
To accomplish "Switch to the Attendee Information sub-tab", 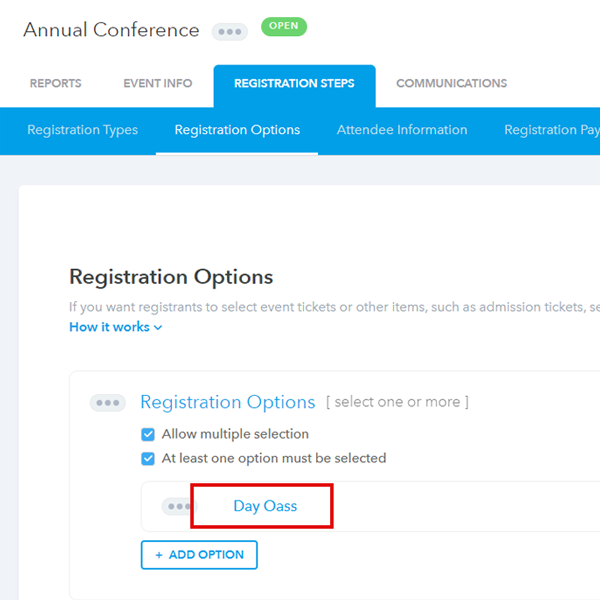I will (x=402, y=130).
